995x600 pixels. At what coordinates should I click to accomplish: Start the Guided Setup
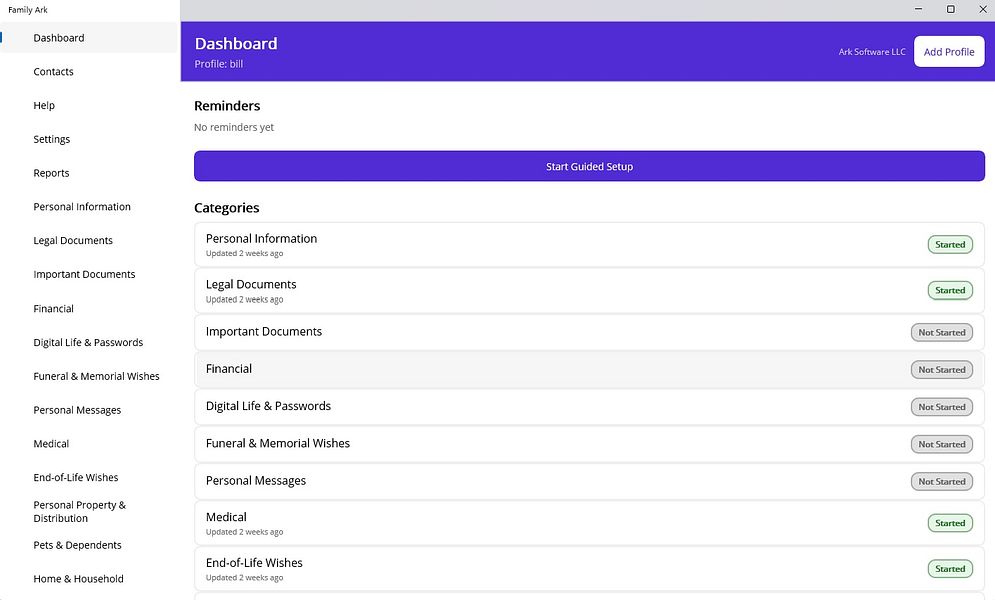589,166
